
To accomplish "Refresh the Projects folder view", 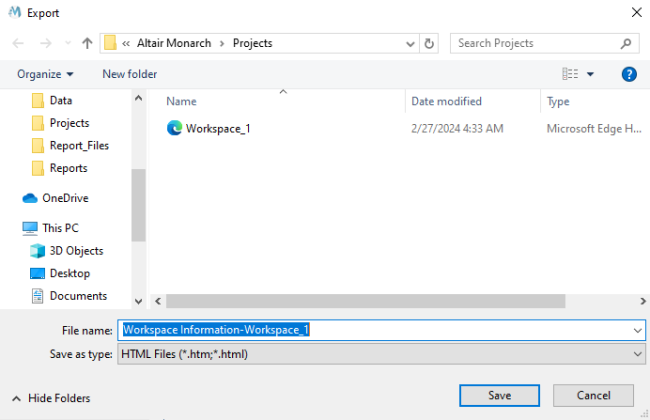I will (429, 44).
